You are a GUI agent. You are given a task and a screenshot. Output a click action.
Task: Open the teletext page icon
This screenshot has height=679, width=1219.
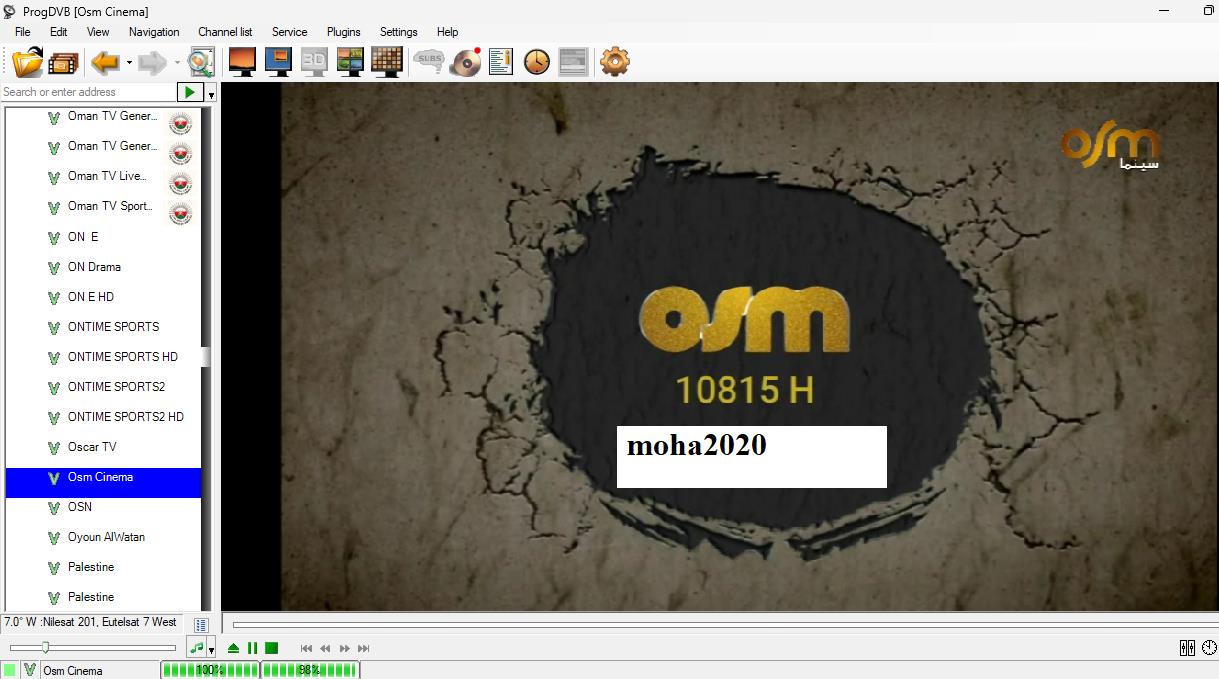573,62
